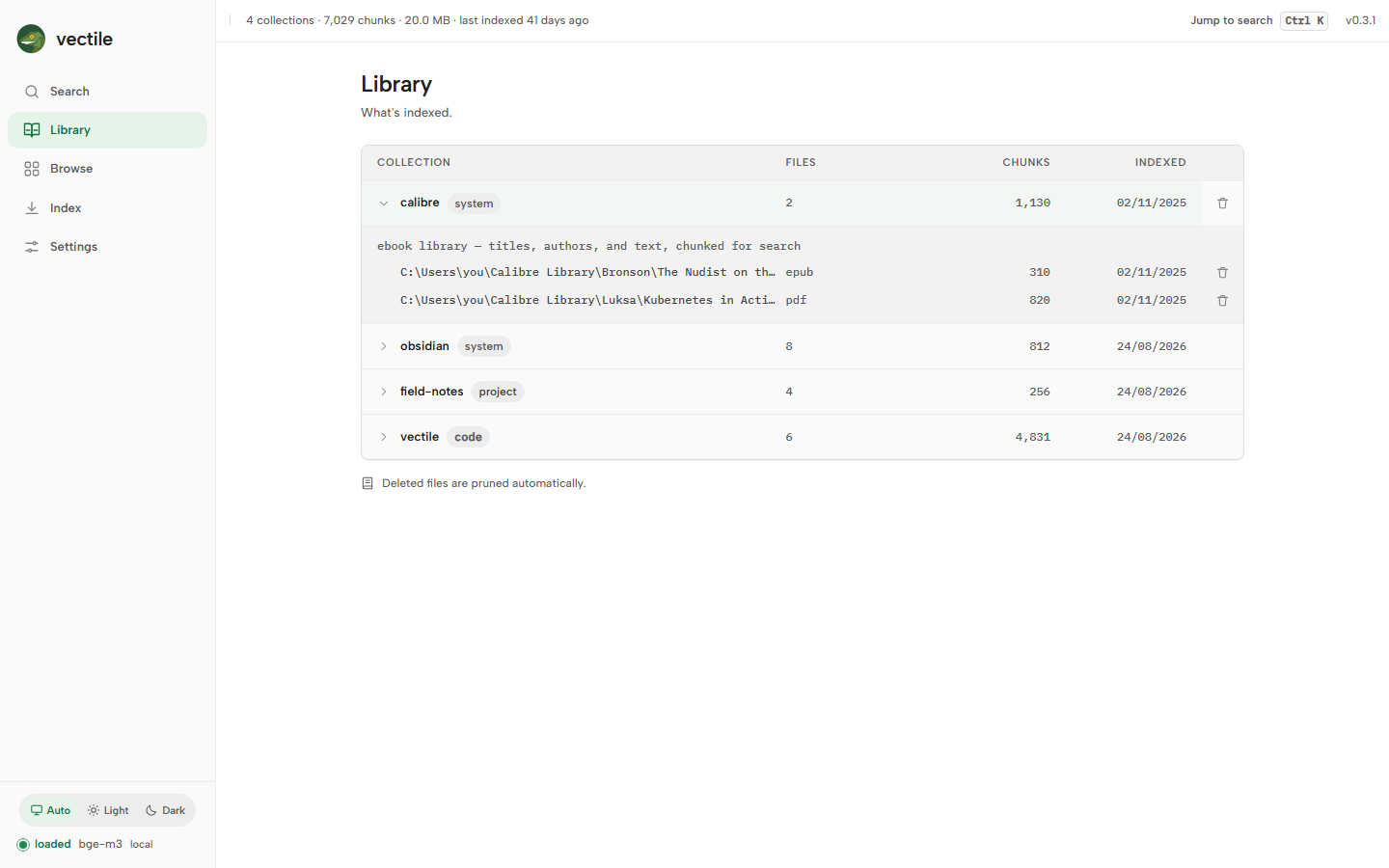Click the vectile chameleon logo
1389x868 pixels.
point(31,39)
